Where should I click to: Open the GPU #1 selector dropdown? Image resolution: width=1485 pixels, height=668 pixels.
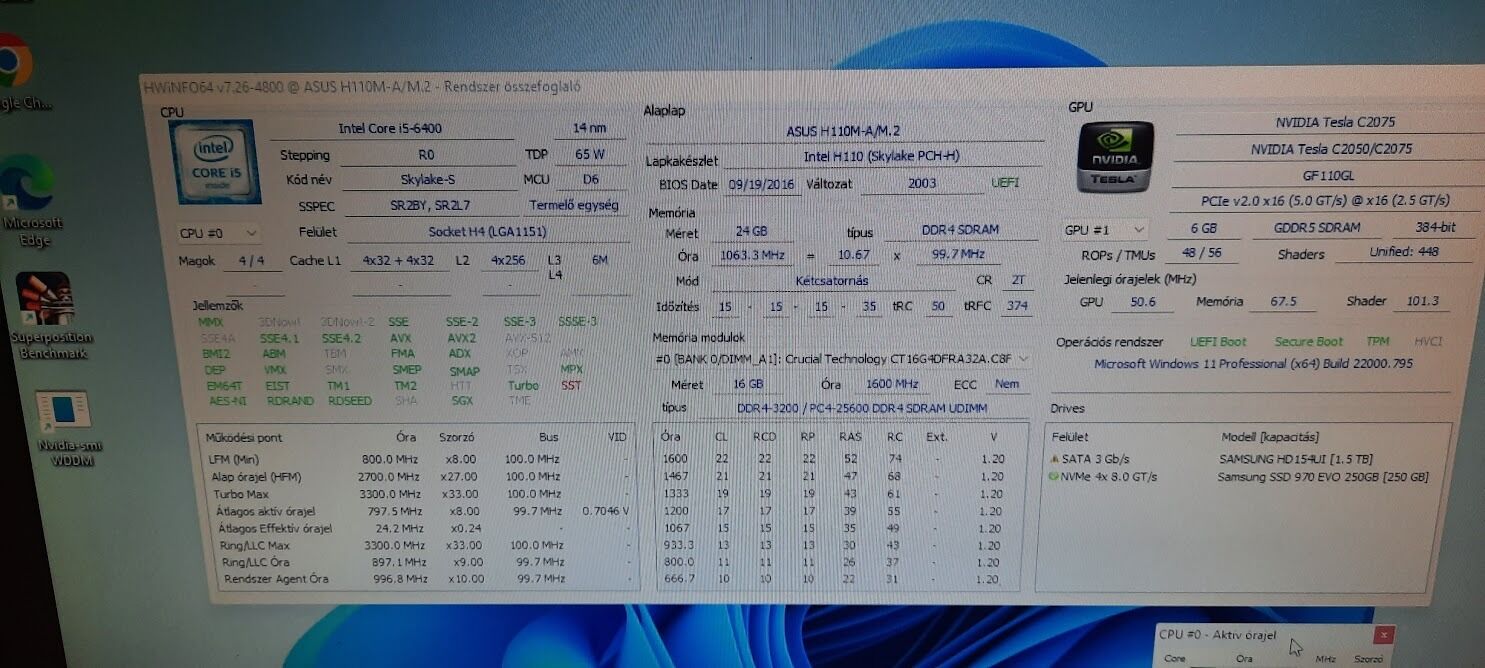click(x=1104, y=230)
